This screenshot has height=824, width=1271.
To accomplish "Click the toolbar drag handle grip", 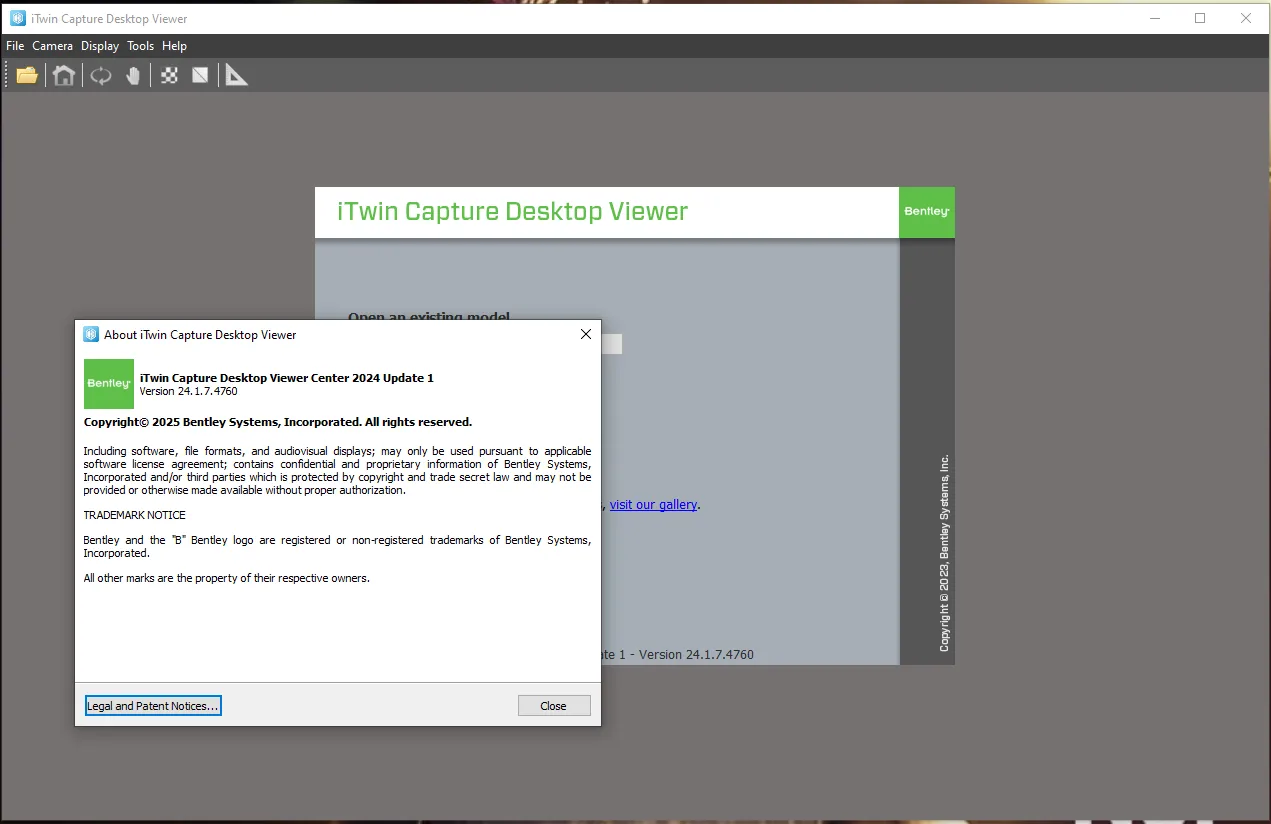I will 7,75.
